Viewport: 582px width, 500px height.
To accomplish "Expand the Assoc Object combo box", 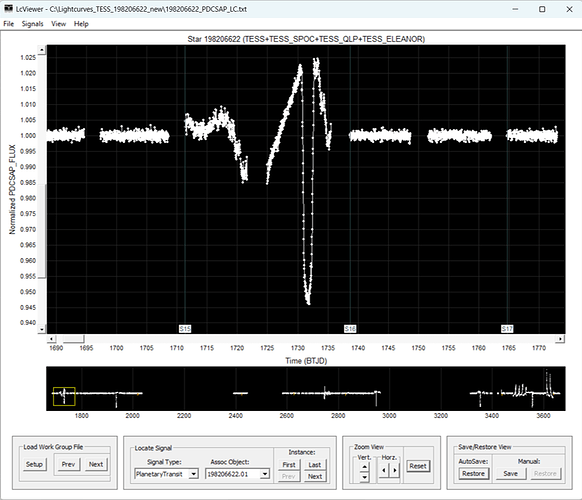I will 265,474.
